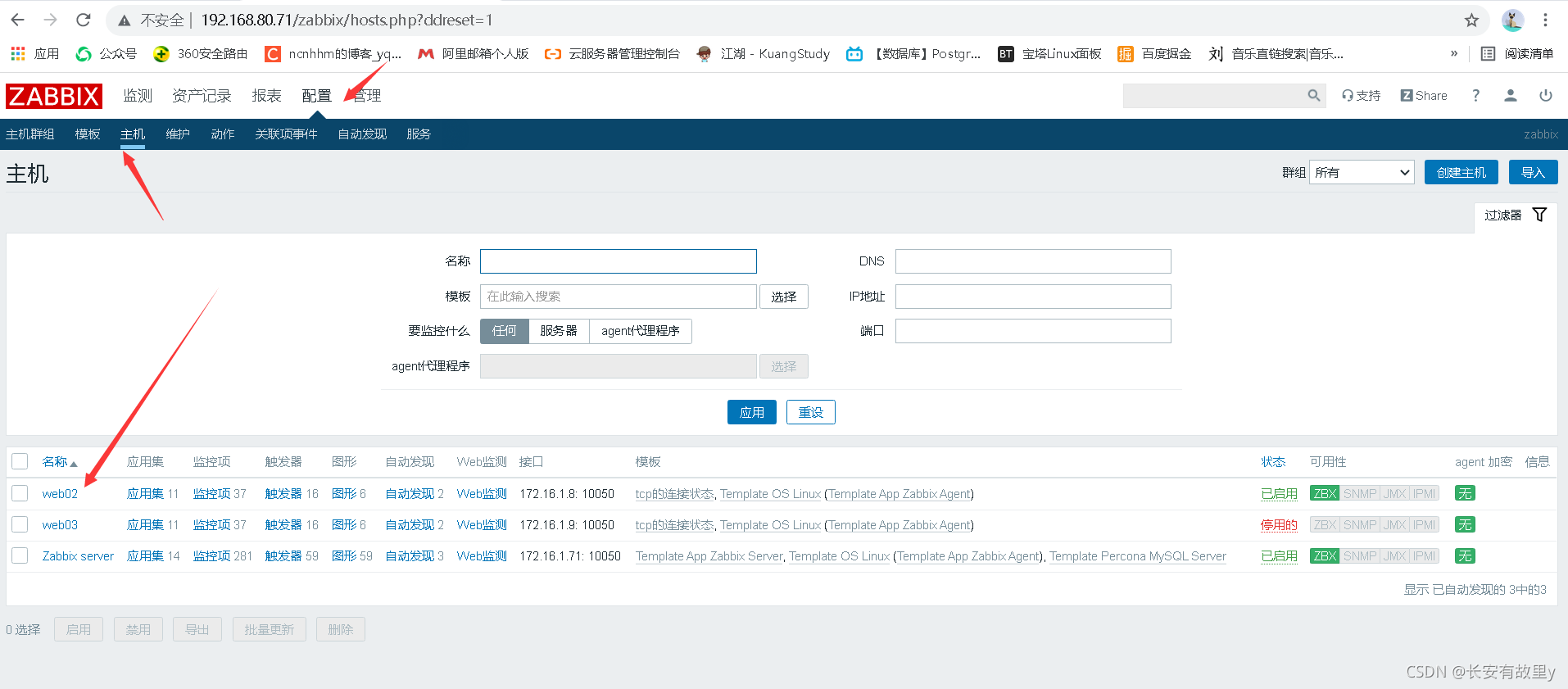Switch to 主机群组 submenu
Screen dimensions: 1568x689
[30, 134]
